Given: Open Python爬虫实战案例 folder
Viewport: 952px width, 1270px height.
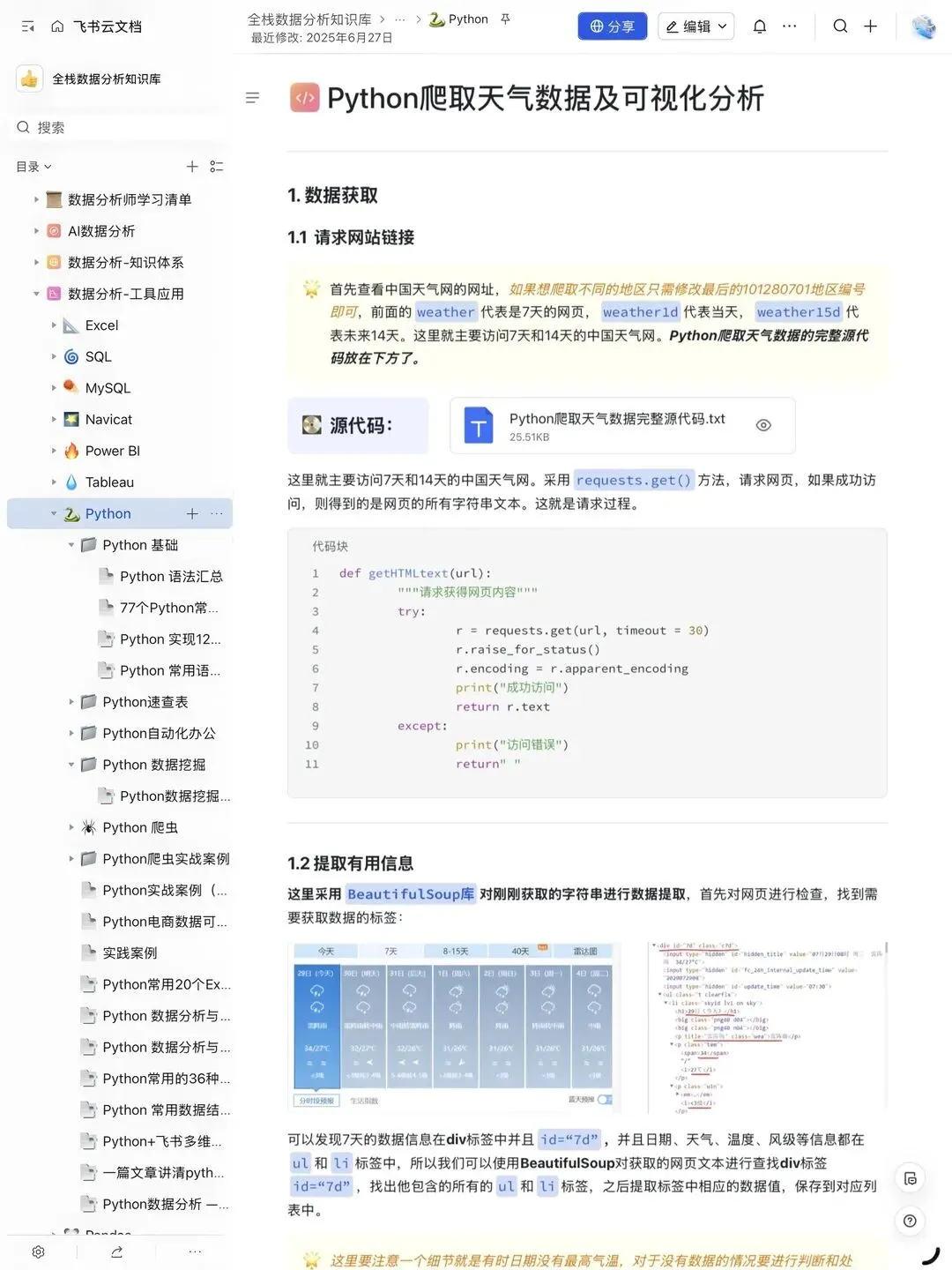Looking at the screenshot, I should click(x=166, y=858).
